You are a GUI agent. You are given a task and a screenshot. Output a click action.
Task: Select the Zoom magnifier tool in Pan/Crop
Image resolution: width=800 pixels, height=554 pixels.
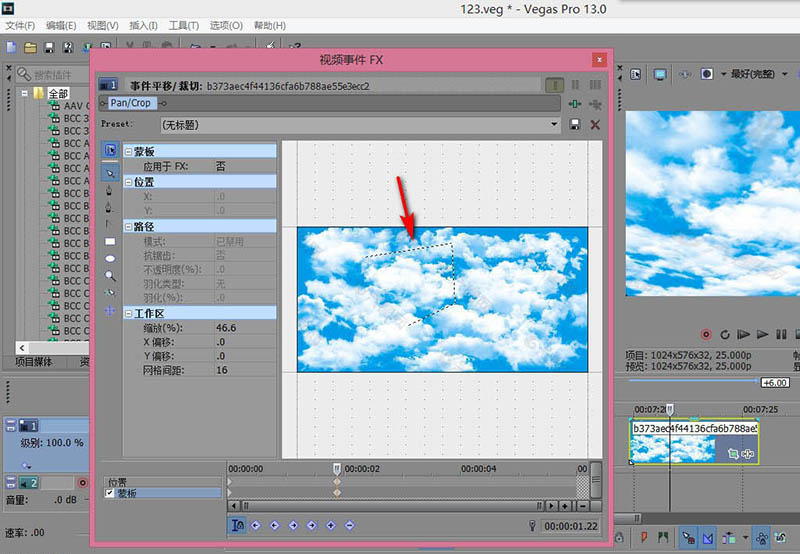[x=110, y=276]
